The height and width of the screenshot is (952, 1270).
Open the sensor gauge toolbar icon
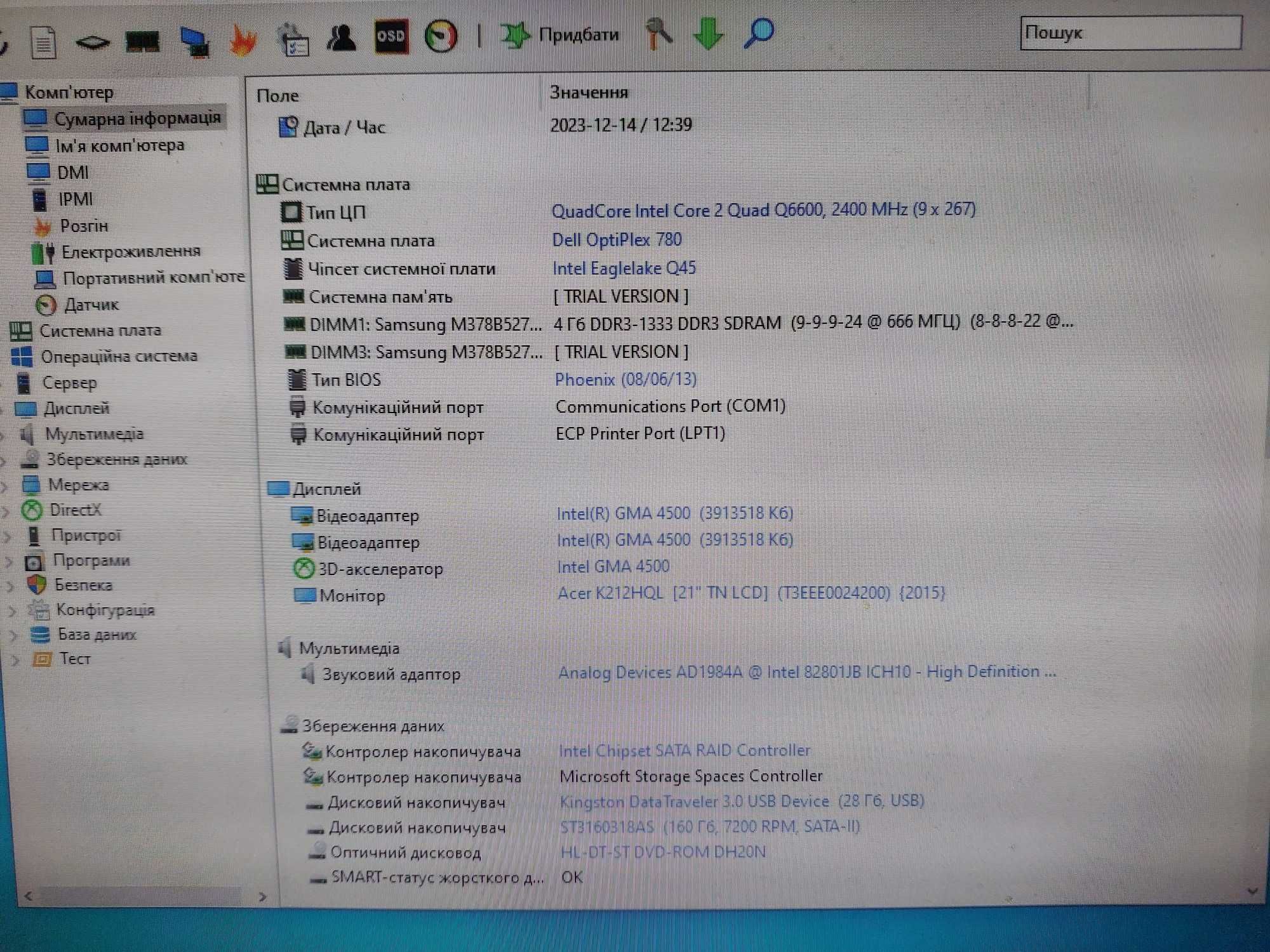pos(441,36)
